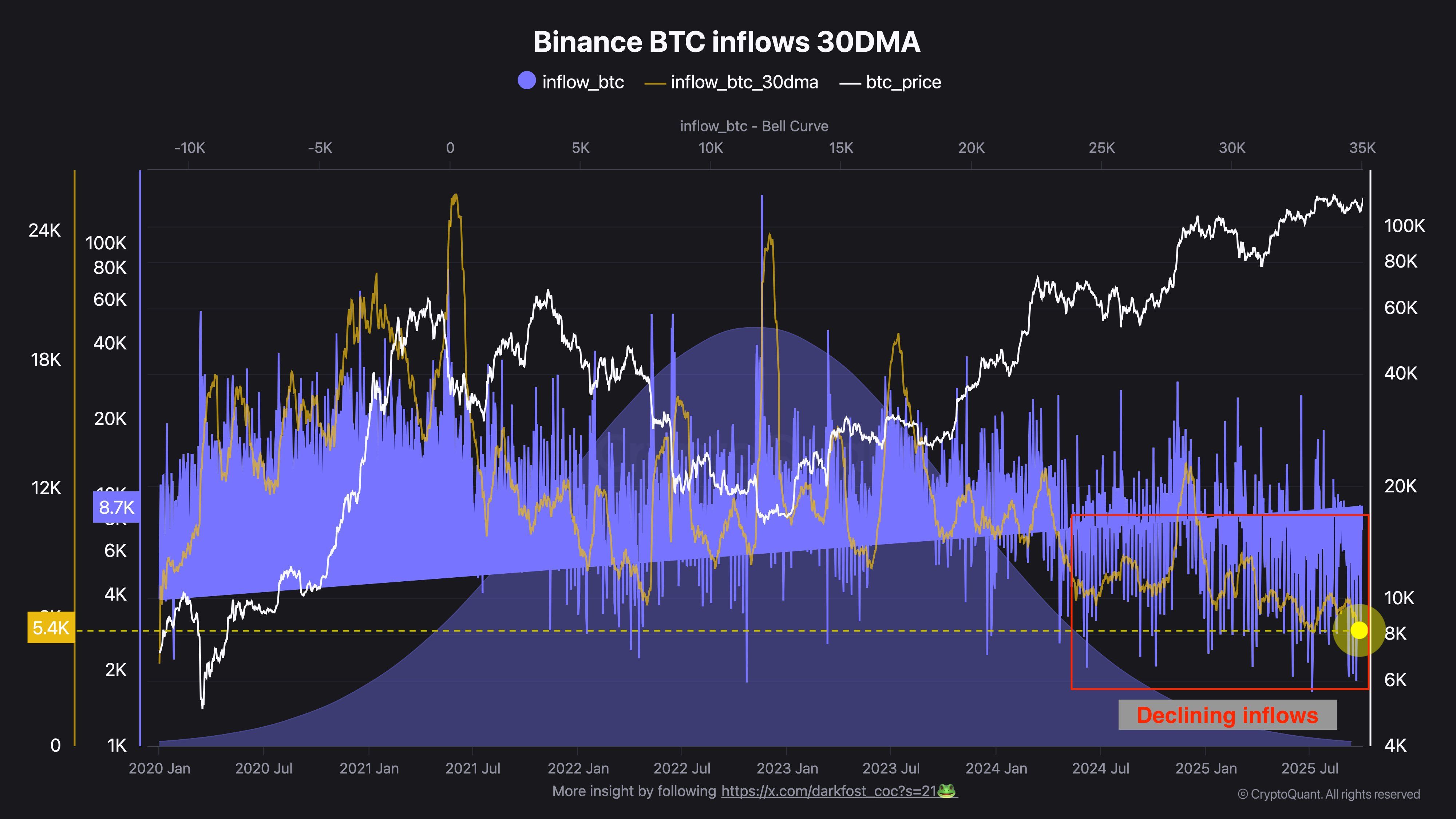Click the 0 tick on bell curve axis

(x=450, y=148)
